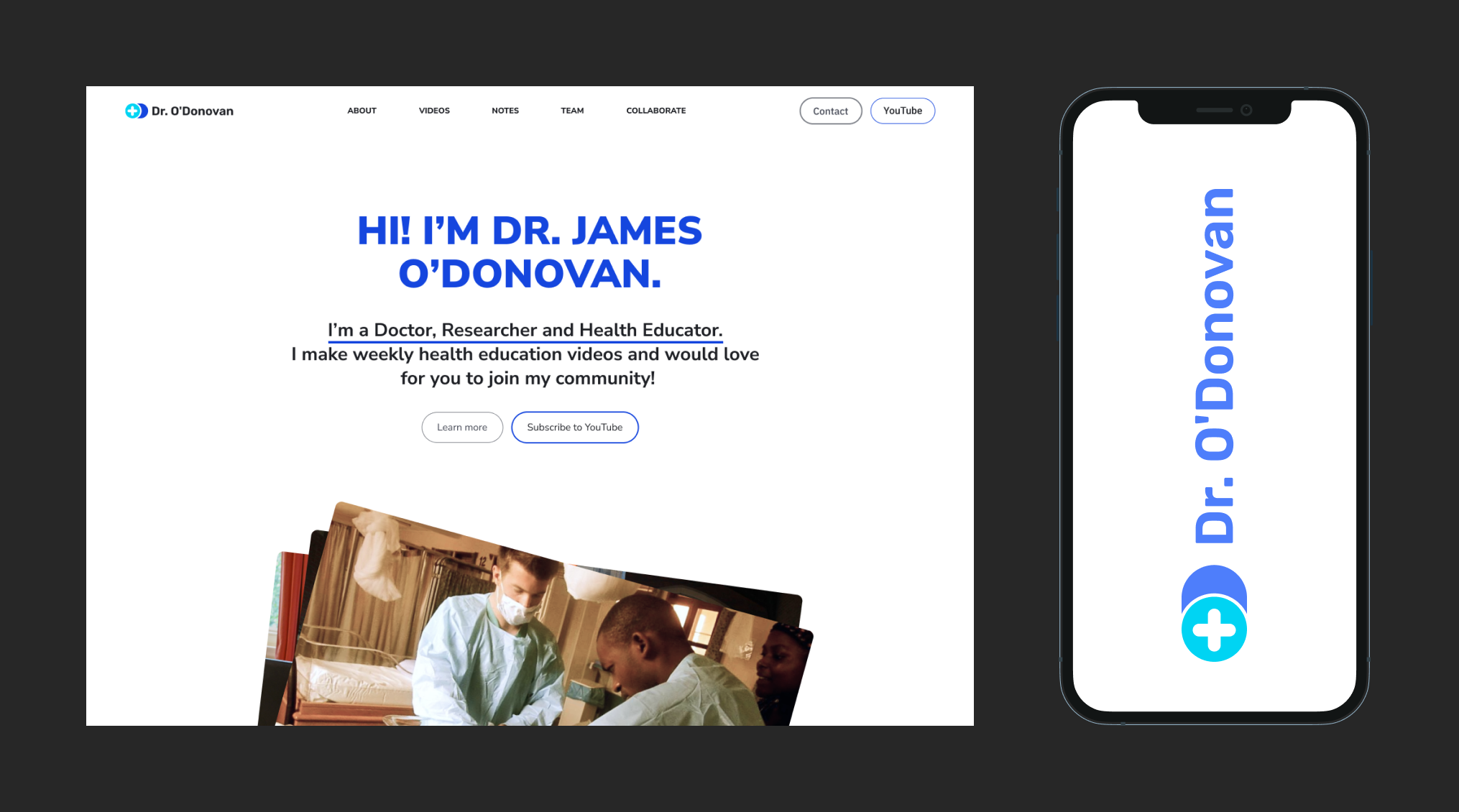This screenshot has height=812, width=1459.
Task: Click Subscribe to YouTube button
Action: (575, 427)
